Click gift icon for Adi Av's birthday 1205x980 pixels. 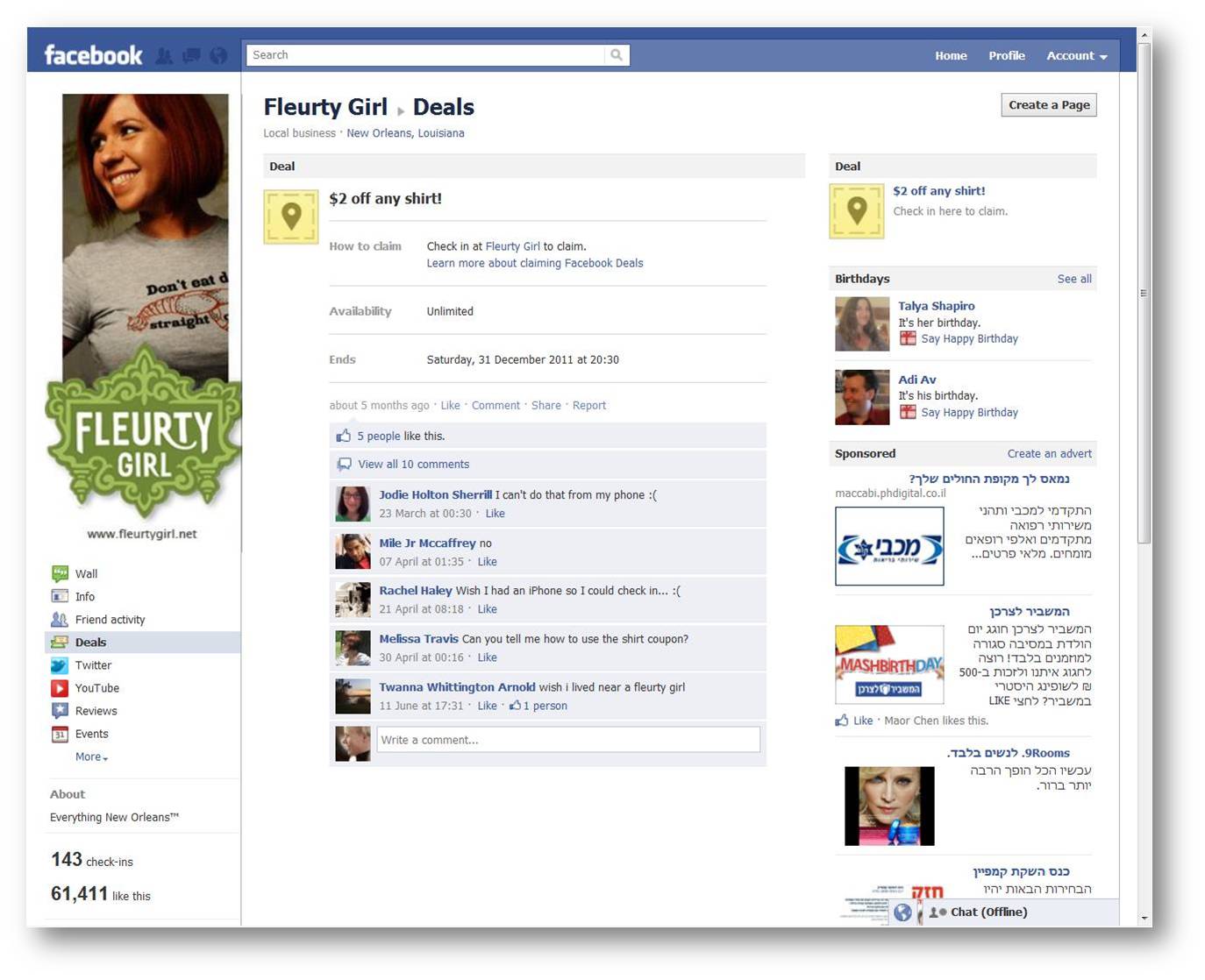(x=908, y=413)
